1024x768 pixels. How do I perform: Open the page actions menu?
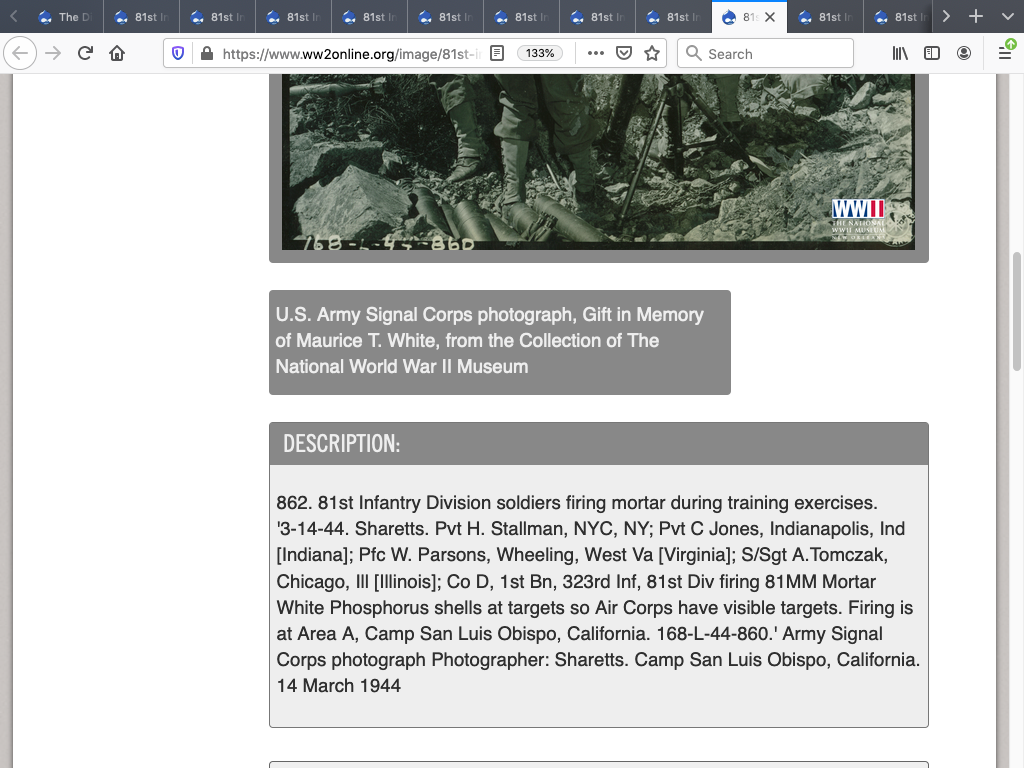click(x=596, y=54)
